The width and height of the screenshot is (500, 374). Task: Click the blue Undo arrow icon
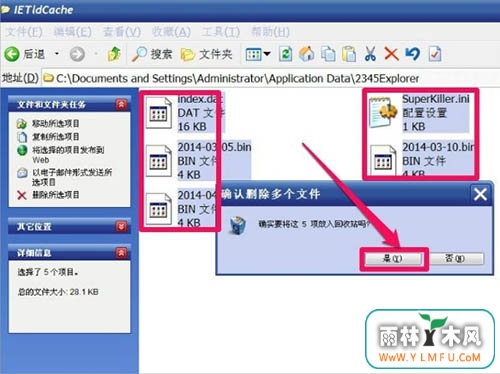point(413,54)
